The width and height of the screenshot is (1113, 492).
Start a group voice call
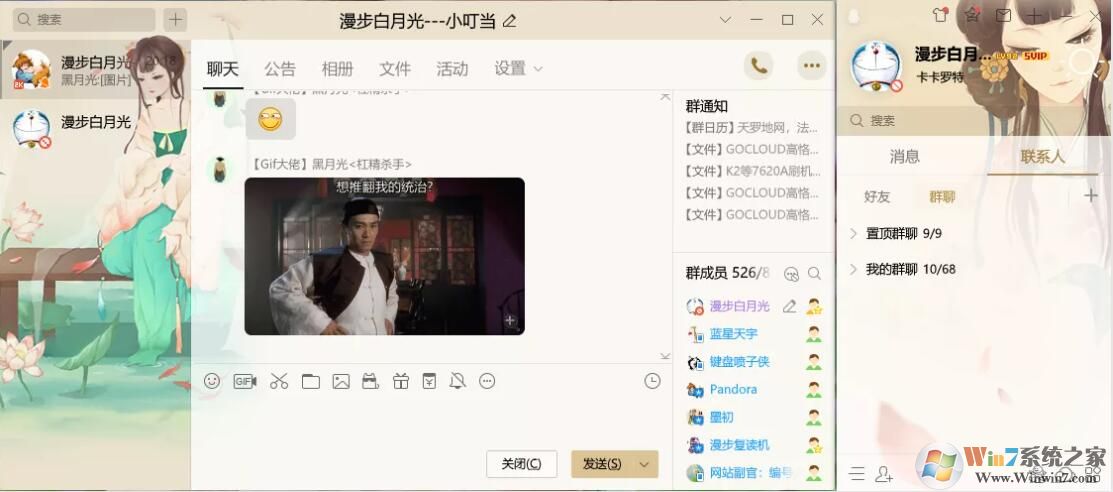click(759, 66)
